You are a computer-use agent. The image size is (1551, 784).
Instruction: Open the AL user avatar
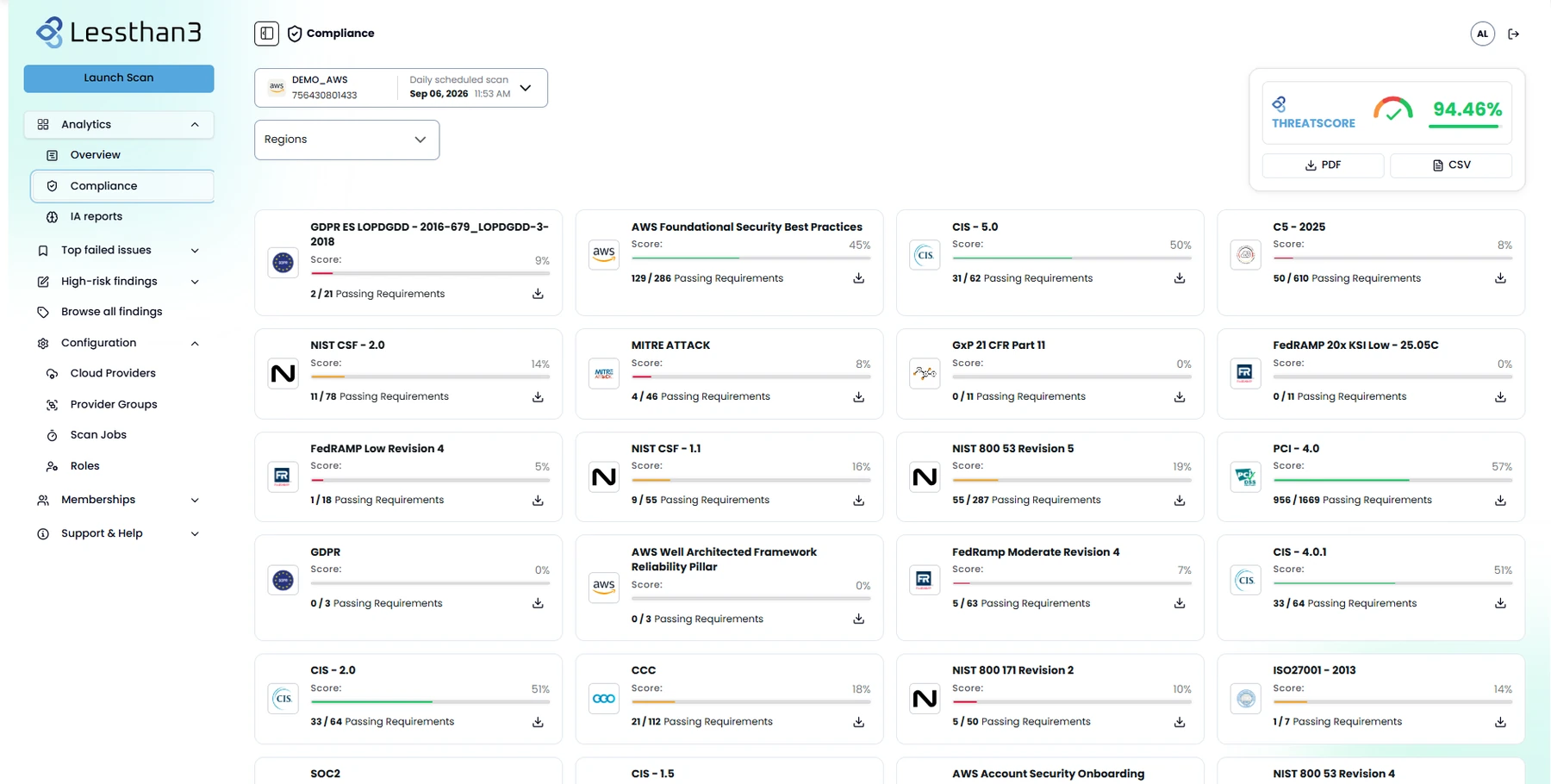1482,34
